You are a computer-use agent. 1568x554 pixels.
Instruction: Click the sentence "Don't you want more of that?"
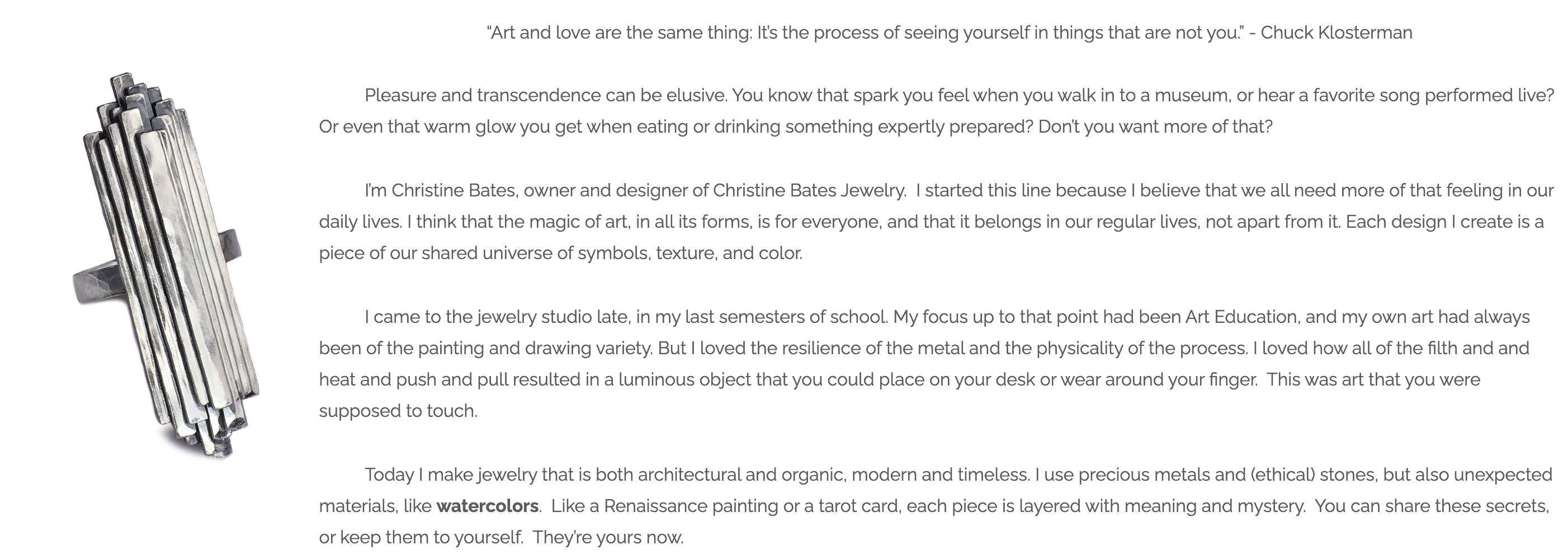click(x=1155, y=126)
